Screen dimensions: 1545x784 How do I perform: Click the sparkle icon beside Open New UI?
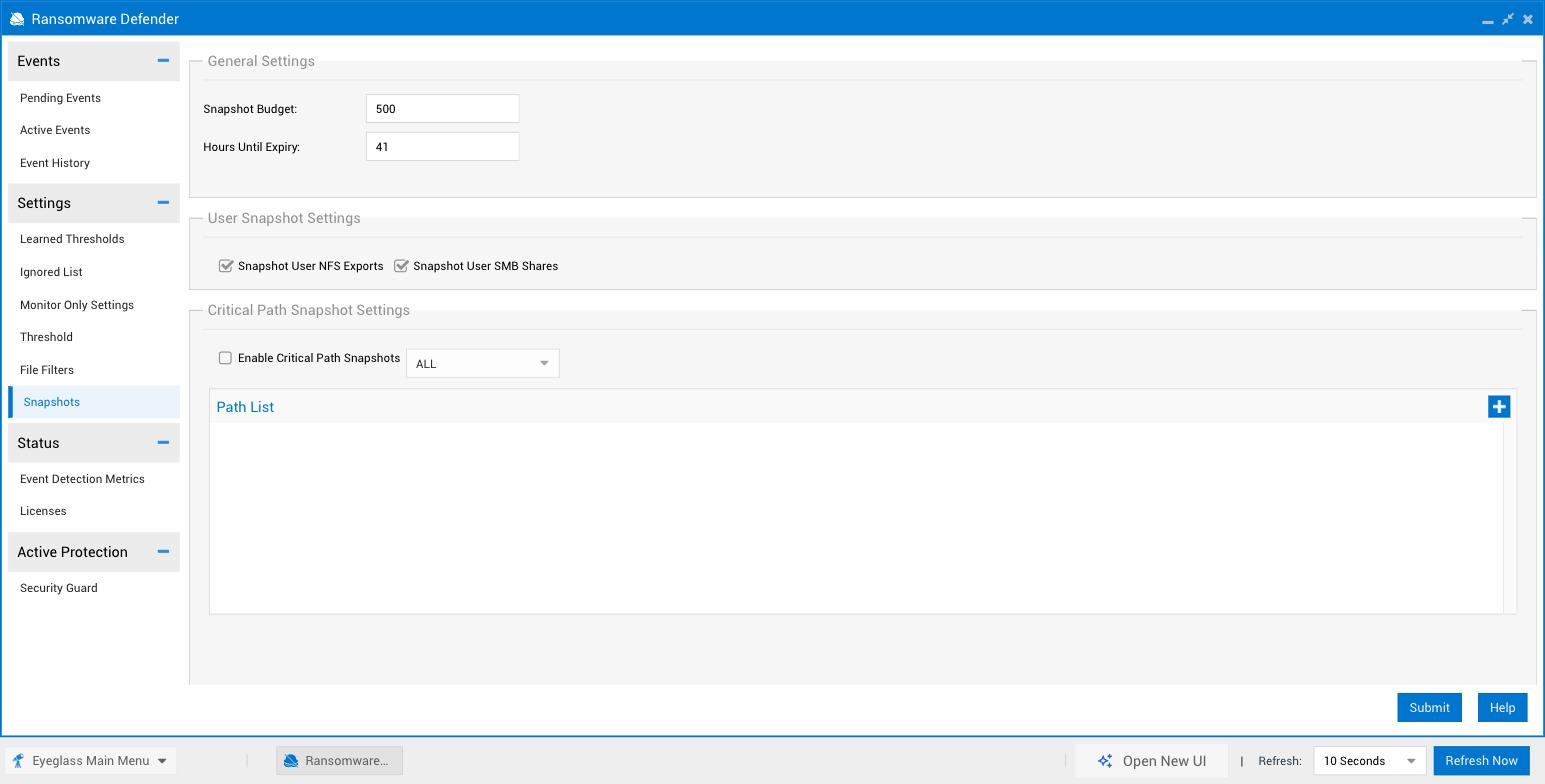point(1105,761)
